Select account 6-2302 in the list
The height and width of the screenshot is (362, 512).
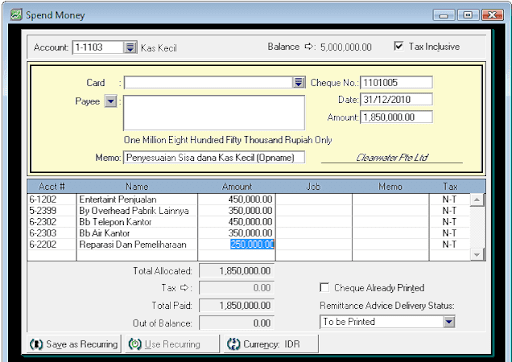click(x=52, y=222)
